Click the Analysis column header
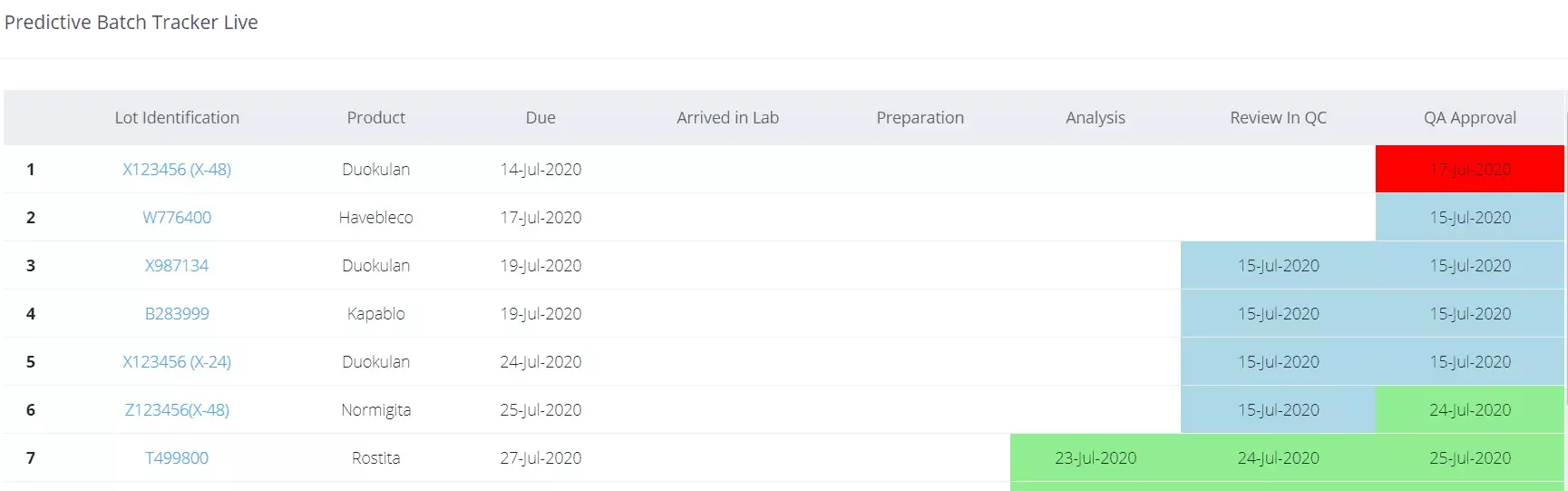Screen dimensions: 1568x491 click(1096, 118)
